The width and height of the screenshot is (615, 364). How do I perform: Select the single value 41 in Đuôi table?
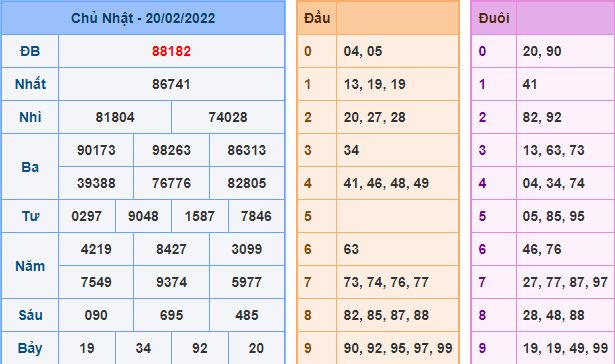pyautogui.click(x=530, y=84)
